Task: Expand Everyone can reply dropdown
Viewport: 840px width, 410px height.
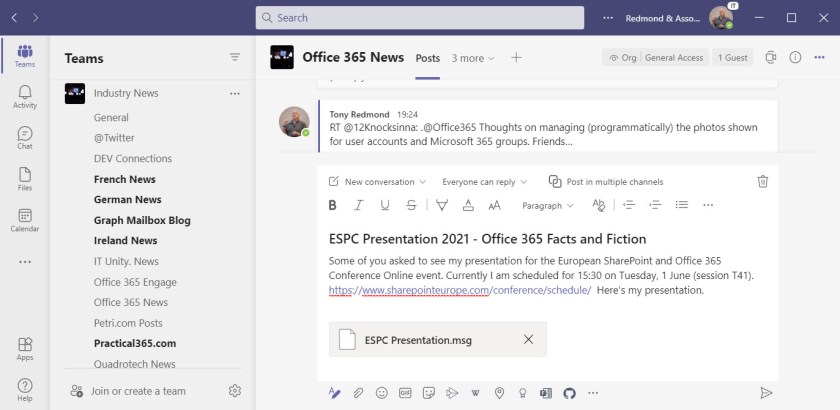Action: (x=484, y=182)
